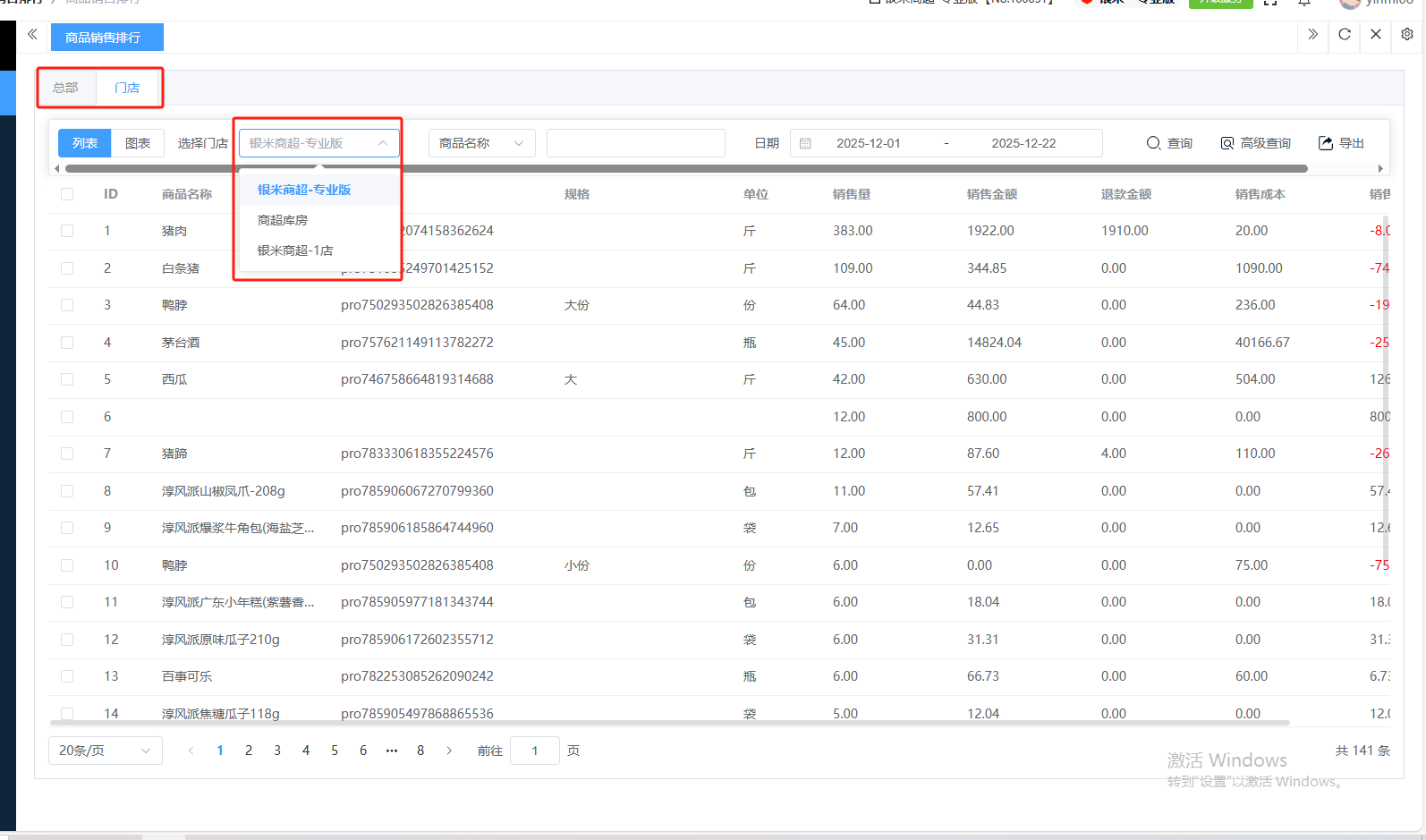
Task: Go to next page arrow
Action: coord(449,751)
